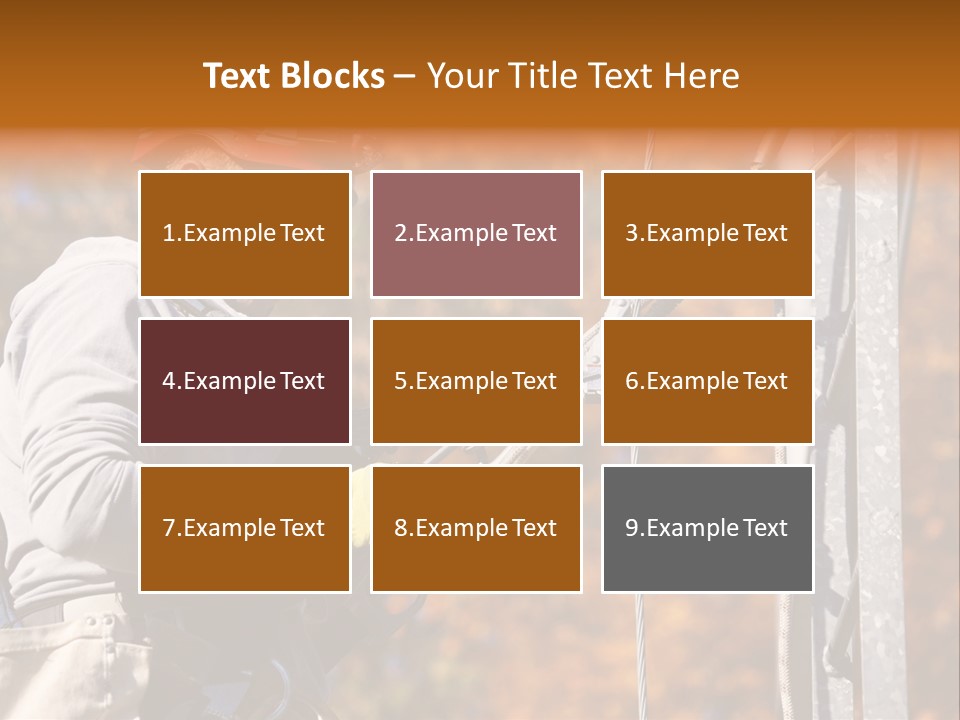
Task: Click the center '5.Example Text' block
Action: coord(476,381)
